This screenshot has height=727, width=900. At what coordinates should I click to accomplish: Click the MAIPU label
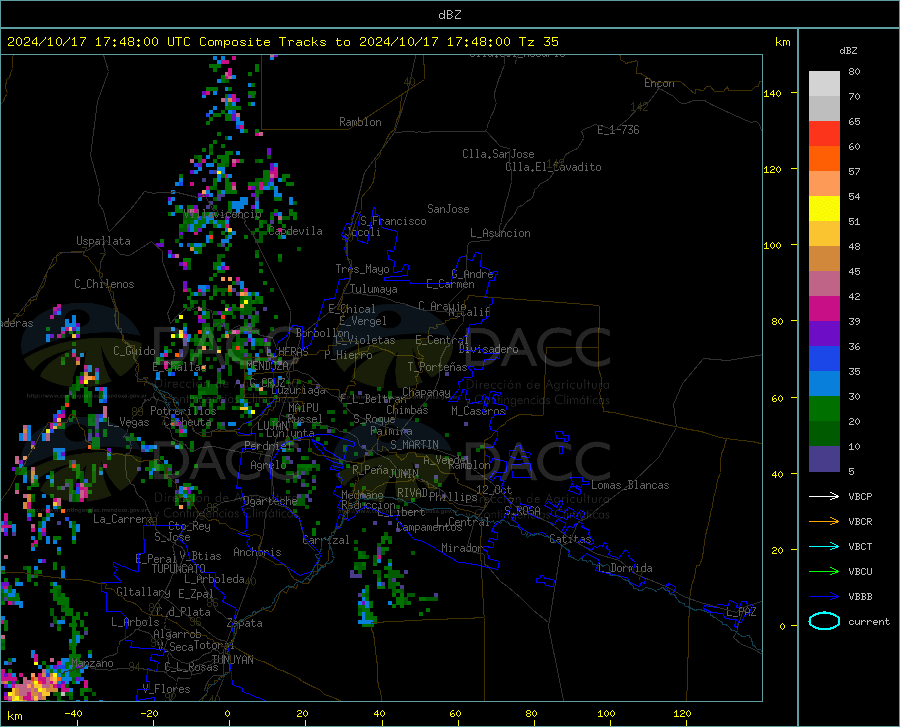pos(303,407)
